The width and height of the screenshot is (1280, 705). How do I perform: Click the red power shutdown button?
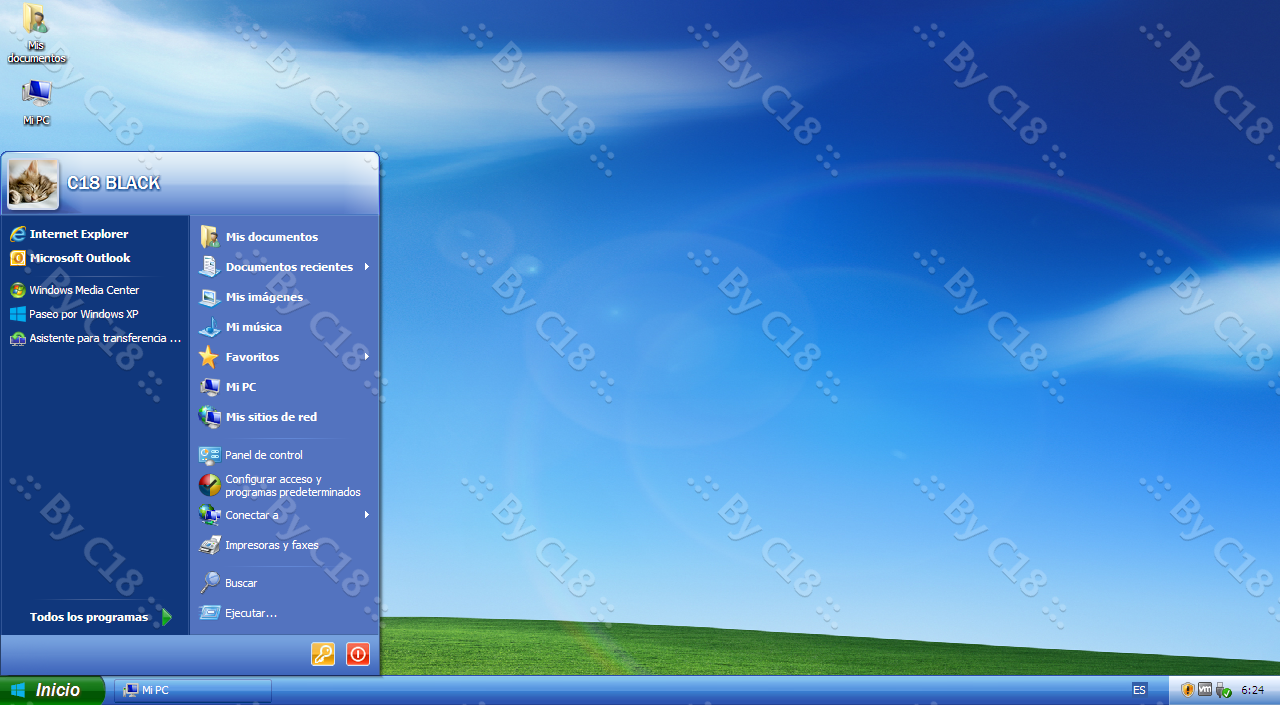(358, 654)
